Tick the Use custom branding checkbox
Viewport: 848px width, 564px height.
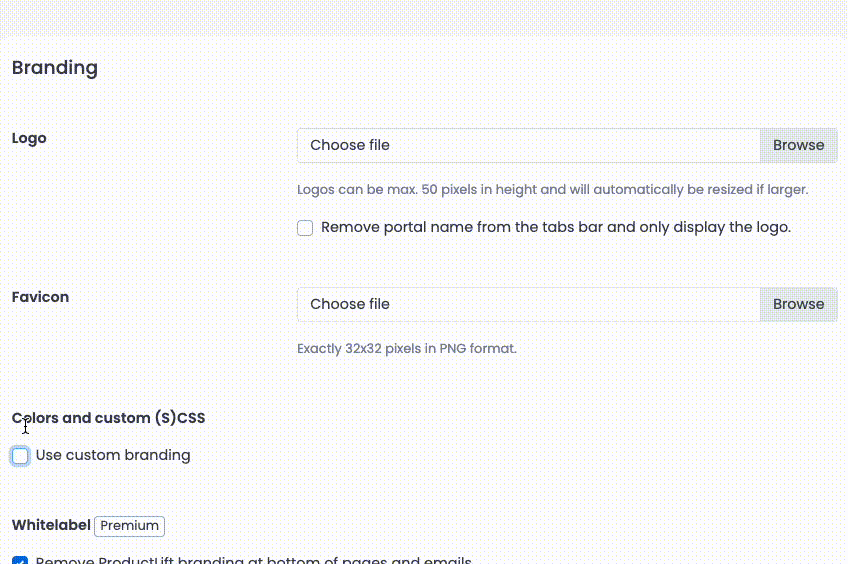coord(20,456)
